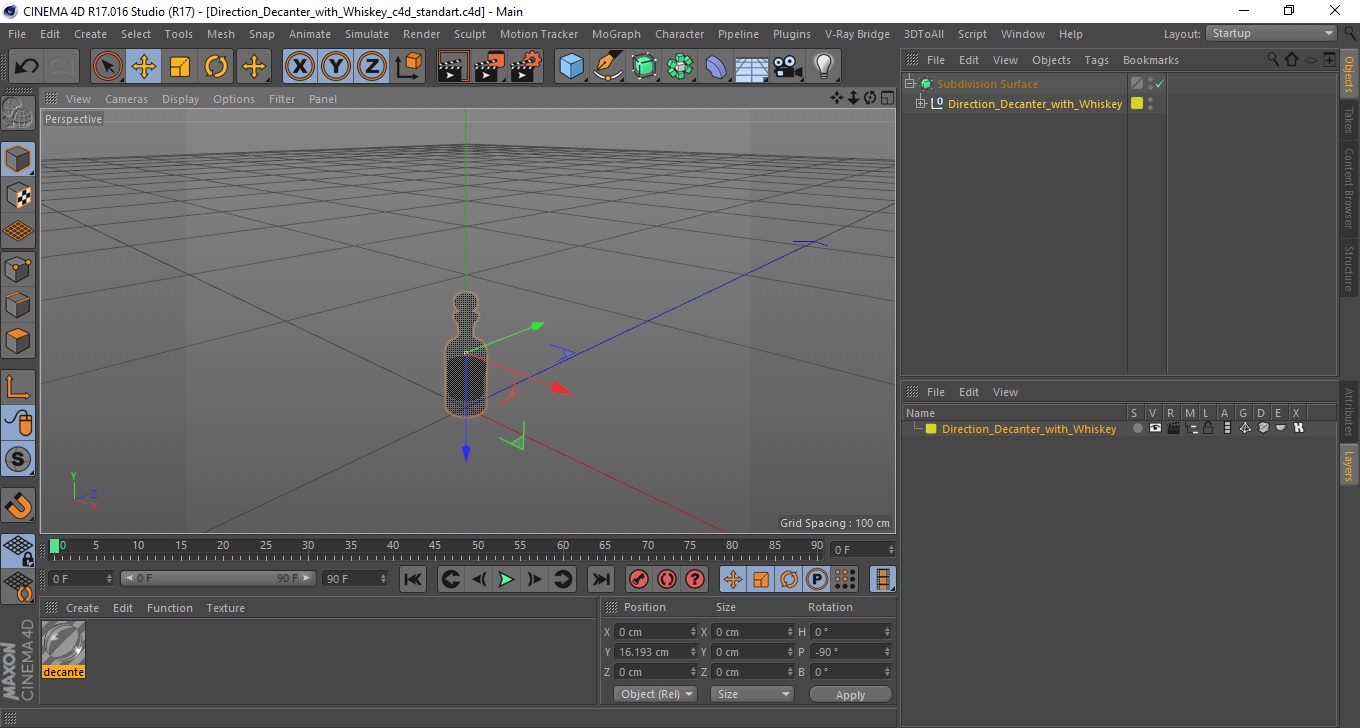The width and height of the screenshot is (1360, 728).
Task: Toggle the Enable Axis tool
Action: coord(18,387)
